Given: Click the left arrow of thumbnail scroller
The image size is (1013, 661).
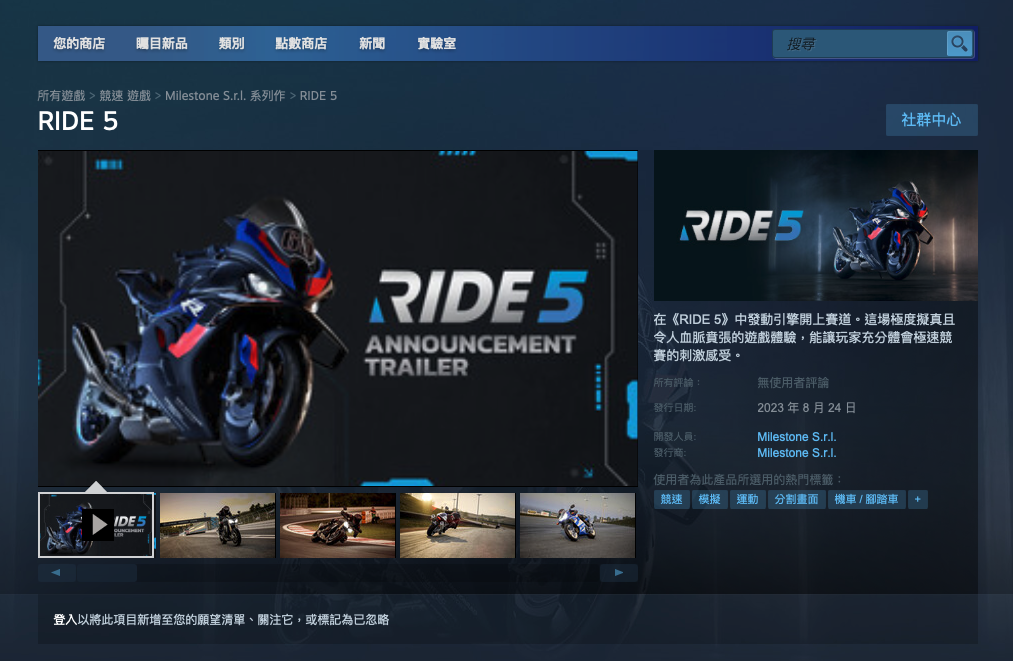Looking at the screenshot, I should [x=56, y=572].
